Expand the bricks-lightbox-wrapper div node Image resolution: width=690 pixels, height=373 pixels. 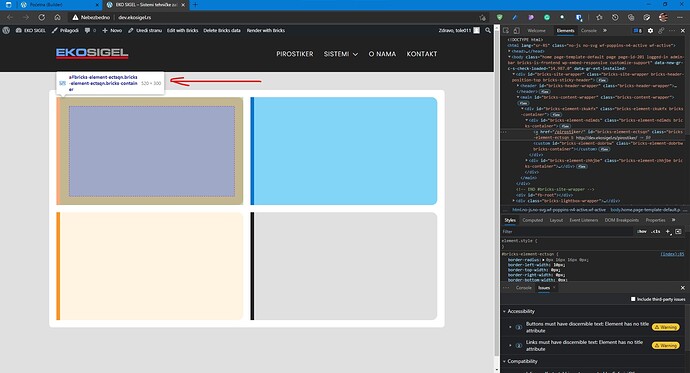pyautogui.click(x=514, y=201)
